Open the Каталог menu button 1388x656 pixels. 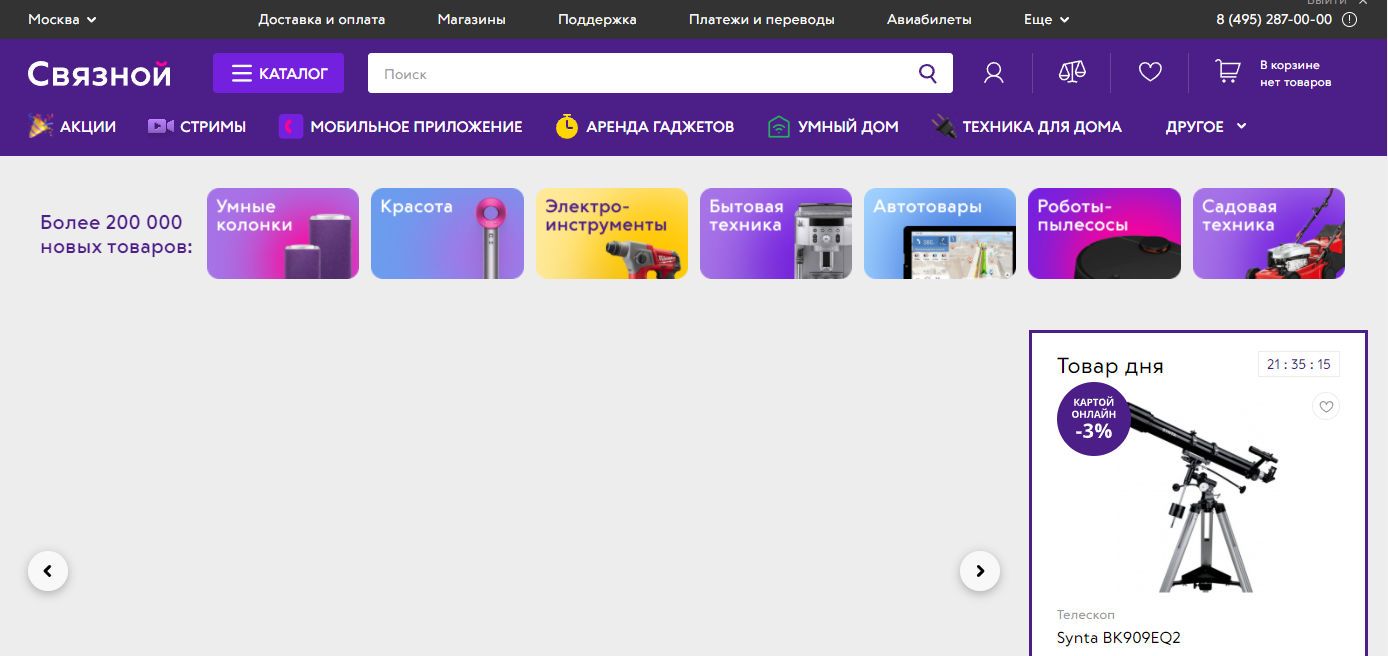(x=278, y=73)
